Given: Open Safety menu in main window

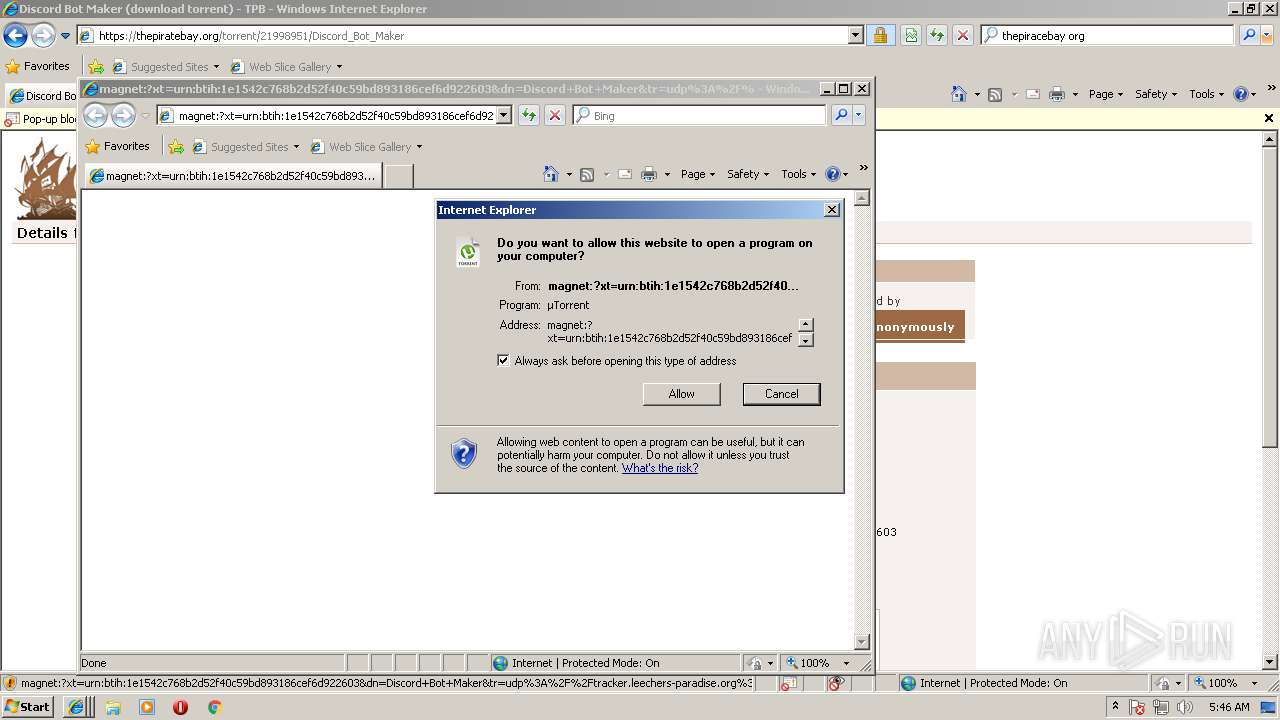Looking at the screenshot, I should [x=1156, y=94].
